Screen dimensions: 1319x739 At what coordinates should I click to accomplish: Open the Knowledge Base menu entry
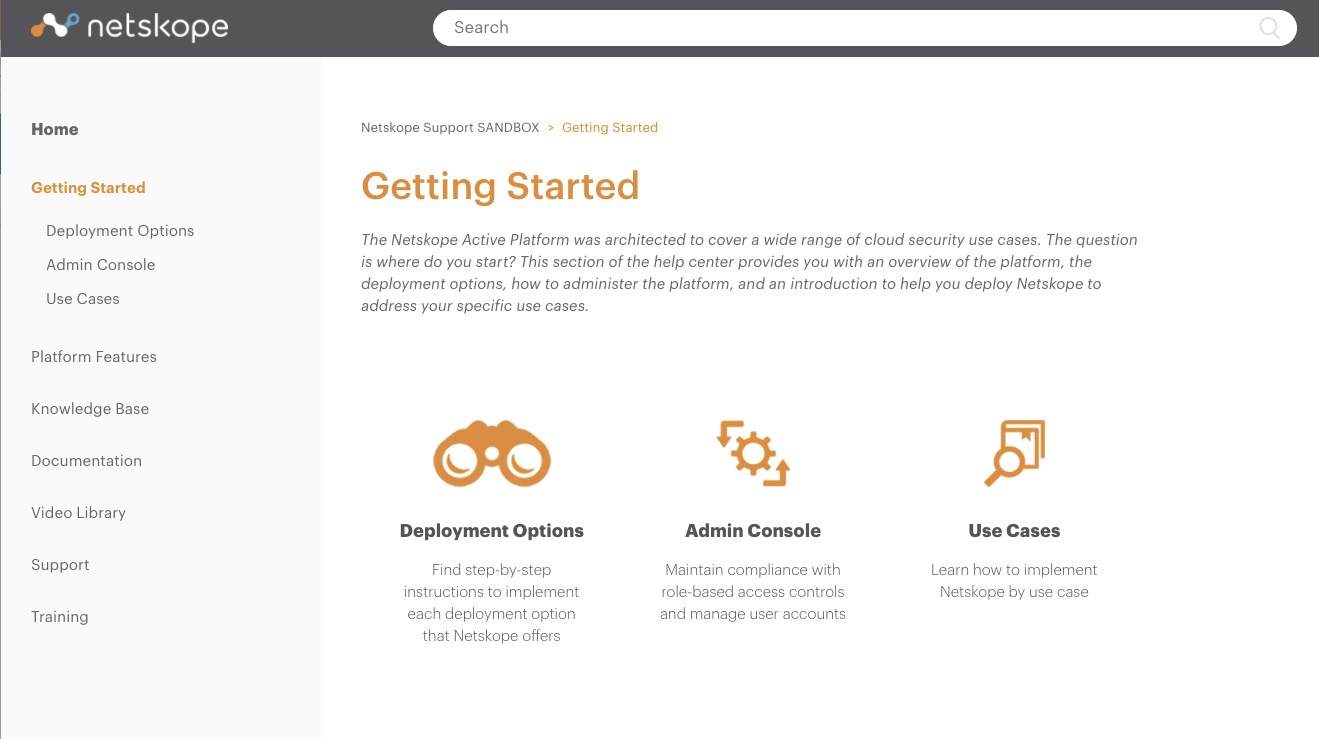90,409
